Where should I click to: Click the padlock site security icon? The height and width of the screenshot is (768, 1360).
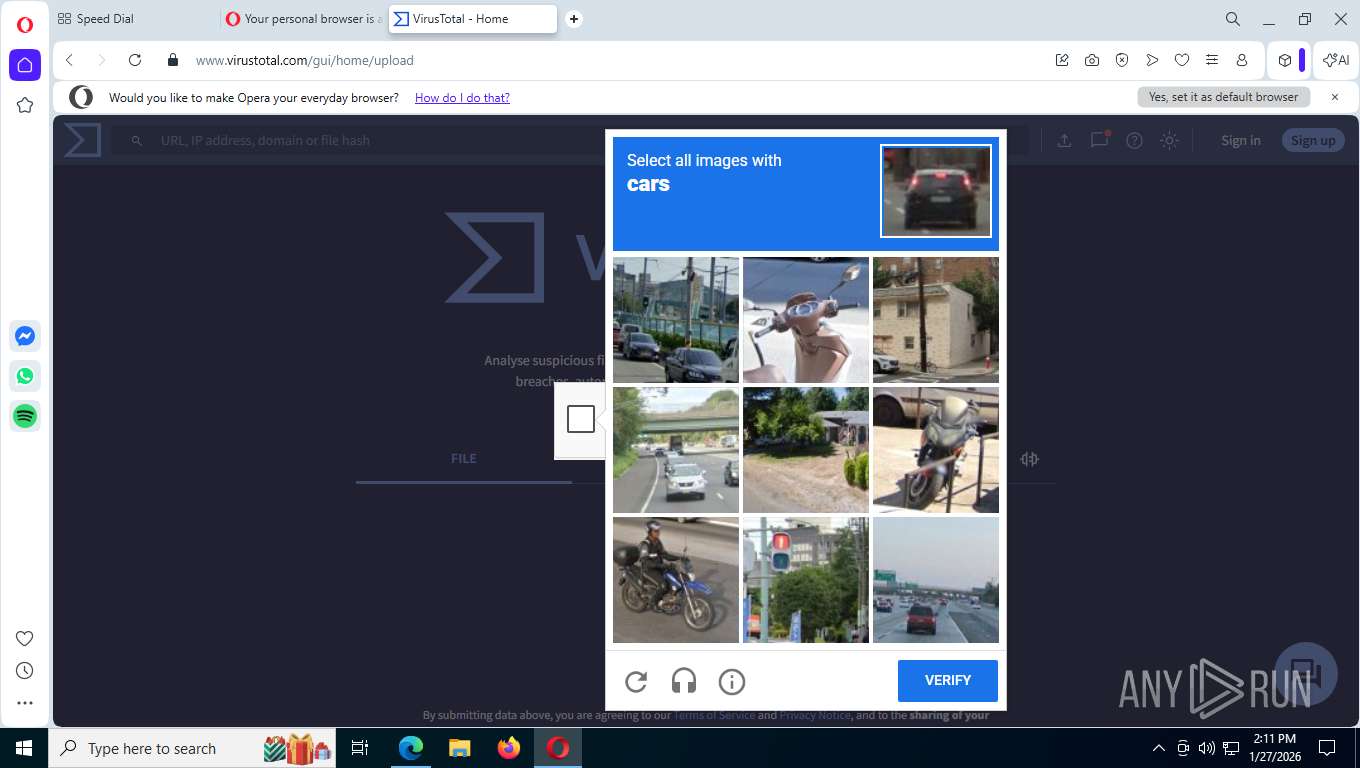pyautogui.click(x=173, y=60)
